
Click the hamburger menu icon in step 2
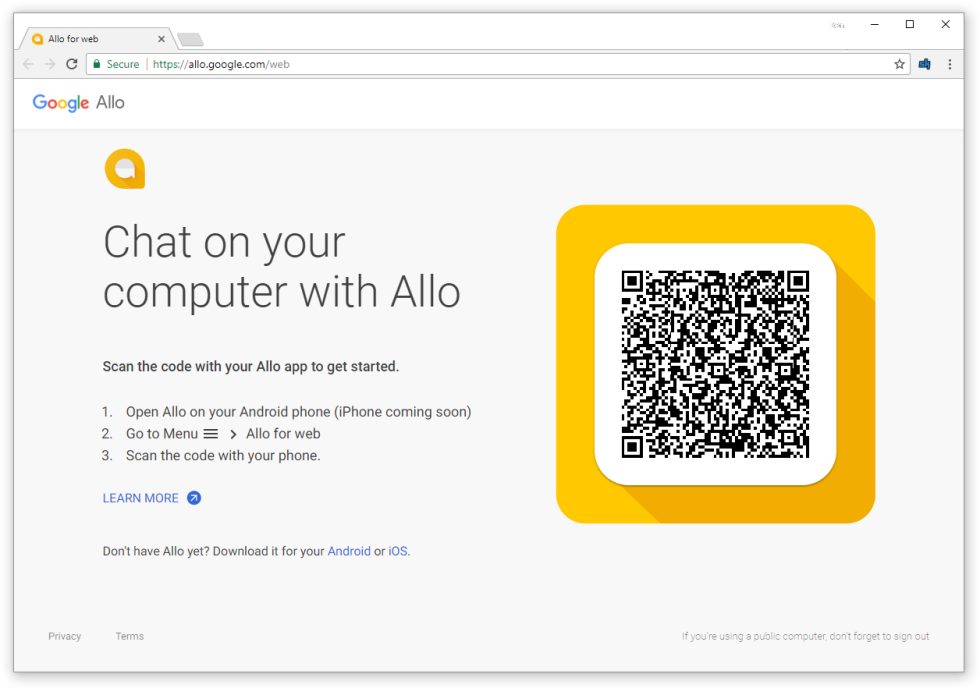pos(211,434)
